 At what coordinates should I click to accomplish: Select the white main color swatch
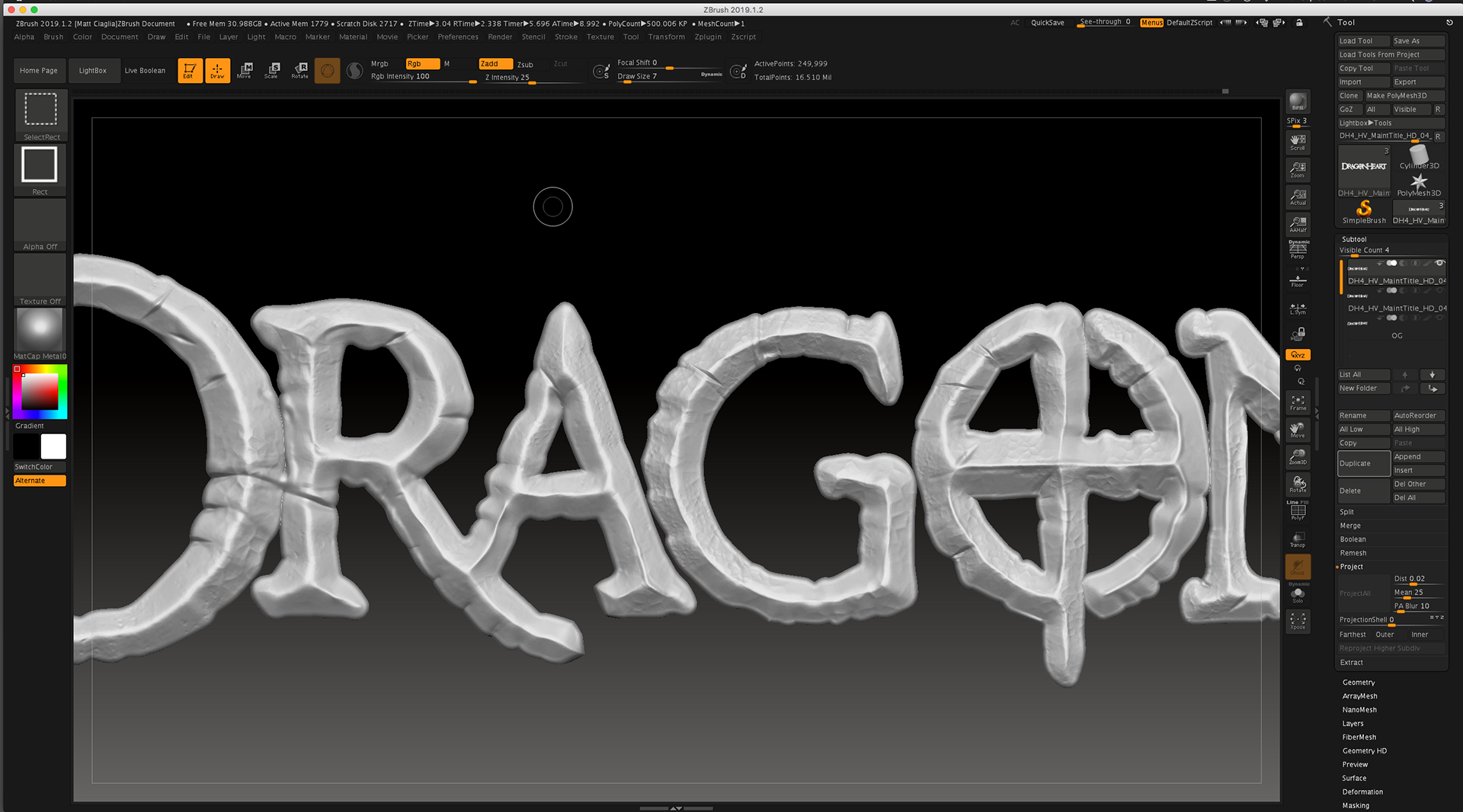[x=53, y=446]
